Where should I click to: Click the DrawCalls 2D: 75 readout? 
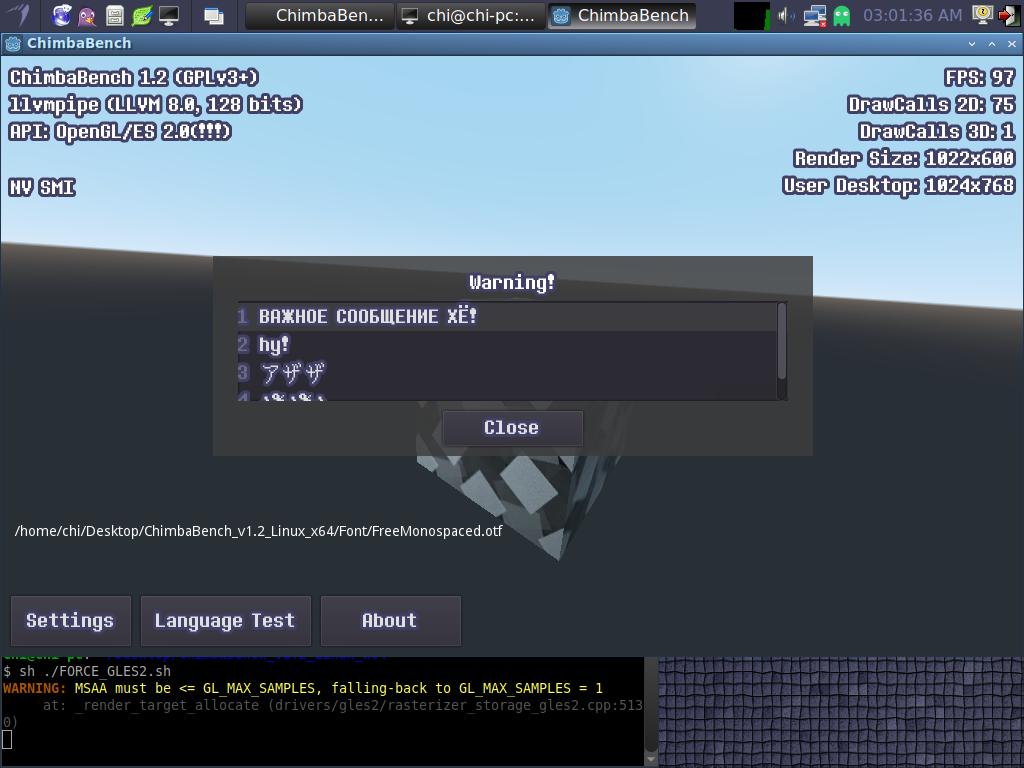click(931, 104)
